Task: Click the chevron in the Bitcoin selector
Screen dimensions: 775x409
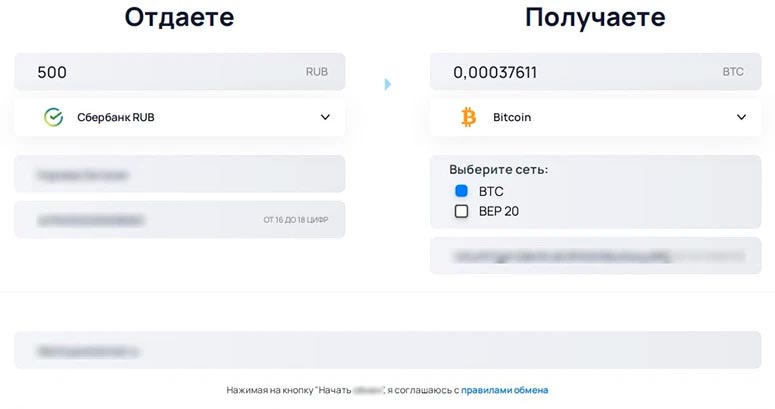Action: [x=741, y=117]
